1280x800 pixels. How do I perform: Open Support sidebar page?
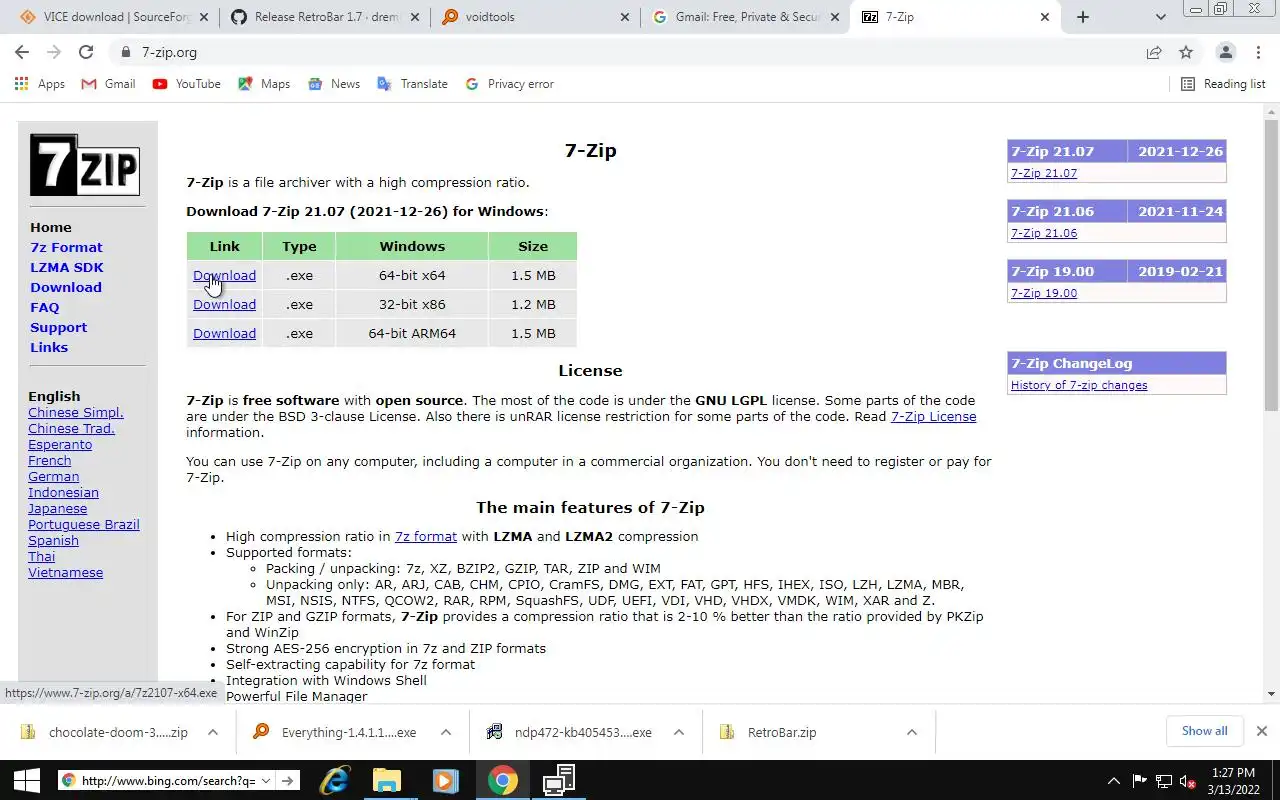click(58, 327)
